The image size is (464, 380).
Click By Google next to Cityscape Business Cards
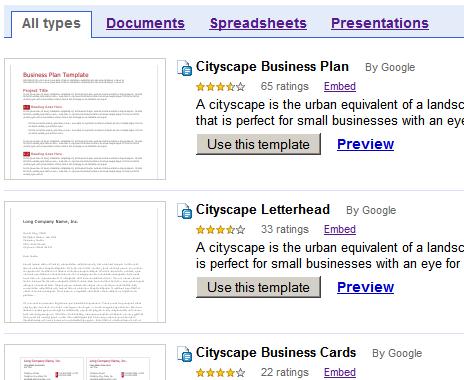(x=397, y=354)
